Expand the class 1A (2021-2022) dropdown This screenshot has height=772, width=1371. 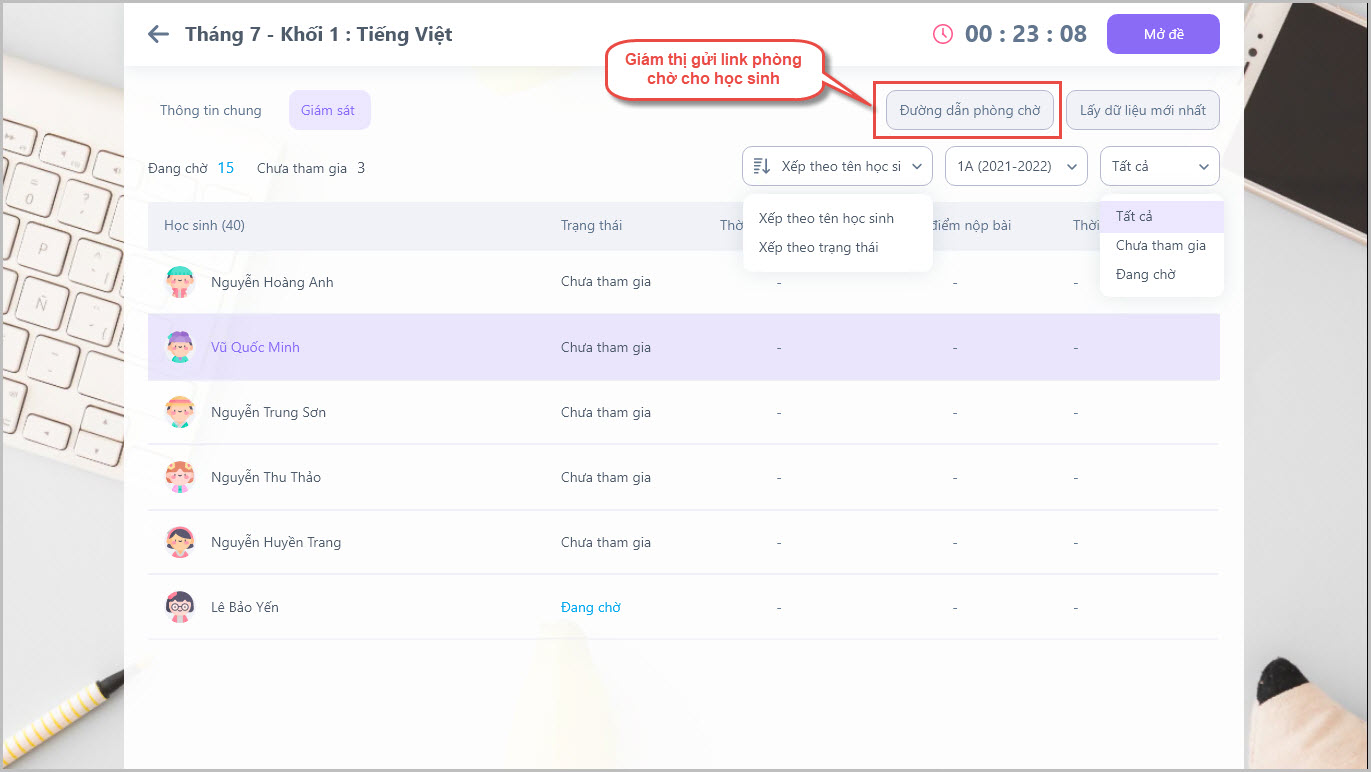[1015, 166]
